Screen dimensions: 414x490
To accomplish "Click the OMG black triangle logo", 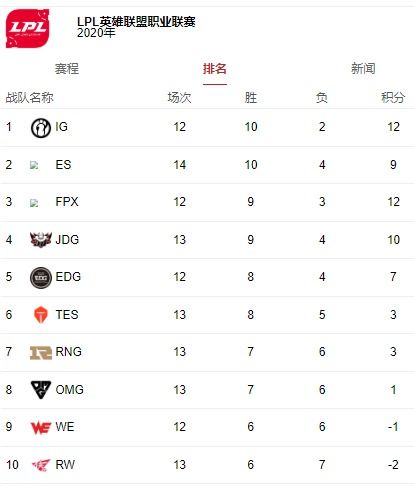I will tap(41, 389).
